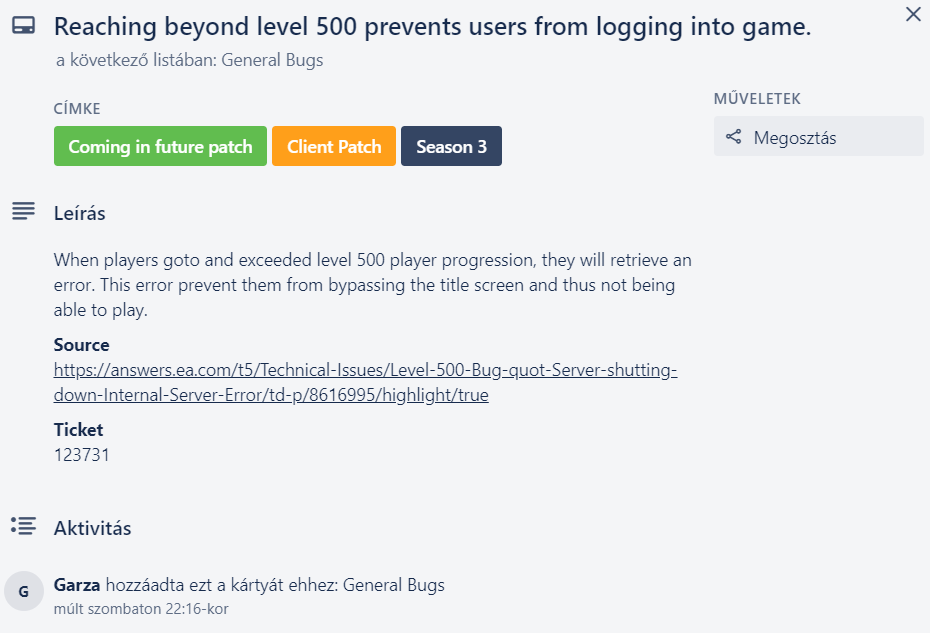
Task: Click the Garza username in activity
Action: click(77, 585)
